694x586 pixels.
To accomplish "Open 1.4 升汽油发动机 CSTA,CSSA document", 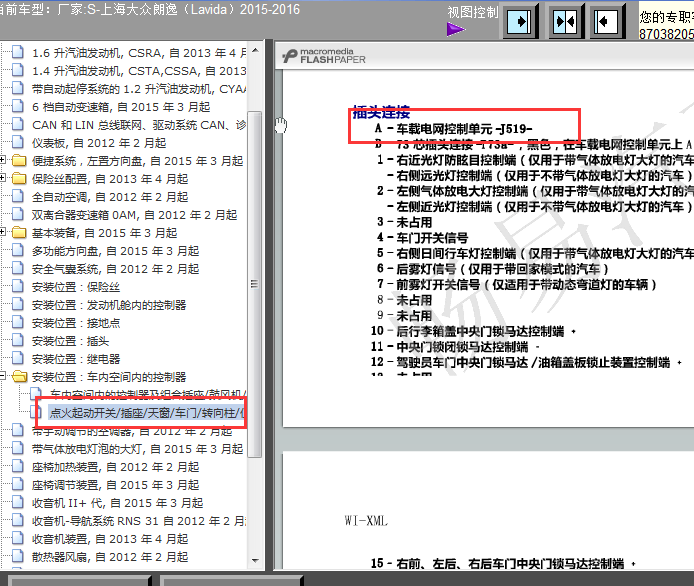I will (x=139, y=71).
